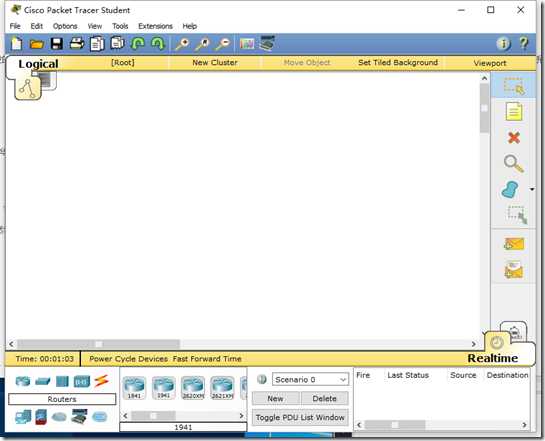Pick the Place Note tool
This screenshot has width=545, height=441.
514,112
